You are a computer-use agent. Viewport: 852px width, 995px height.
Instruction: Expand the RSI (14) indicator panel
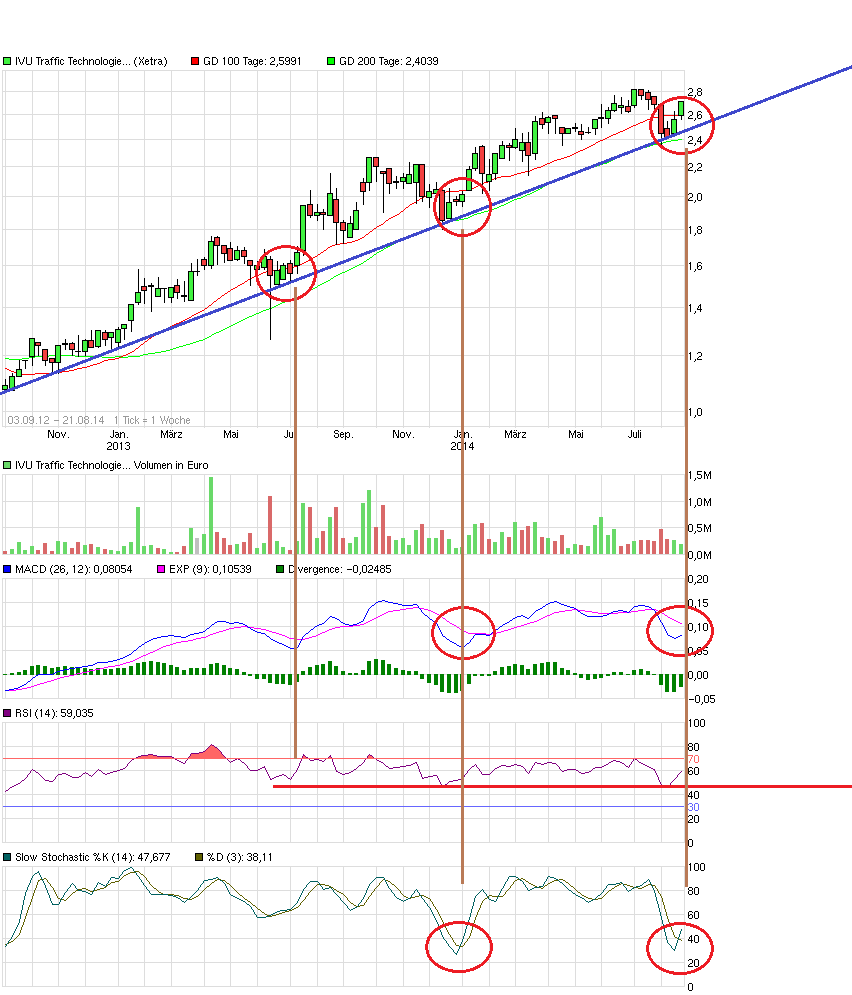click(55, 713)
